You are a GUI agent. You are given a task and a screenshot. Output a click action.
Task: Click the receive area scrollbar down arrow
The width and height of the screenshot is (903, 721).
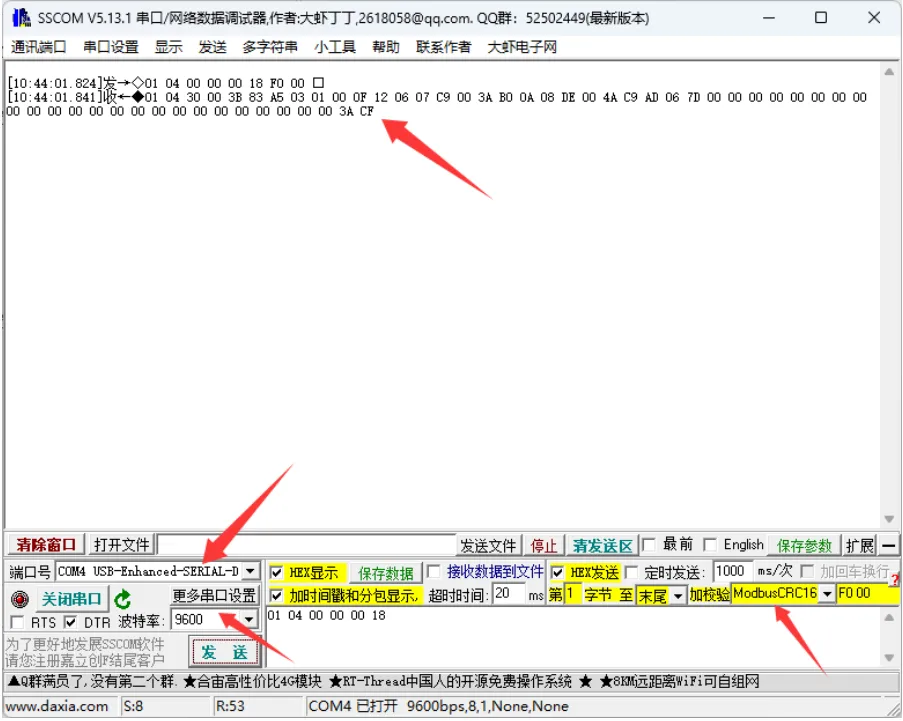tap(889, 519)
